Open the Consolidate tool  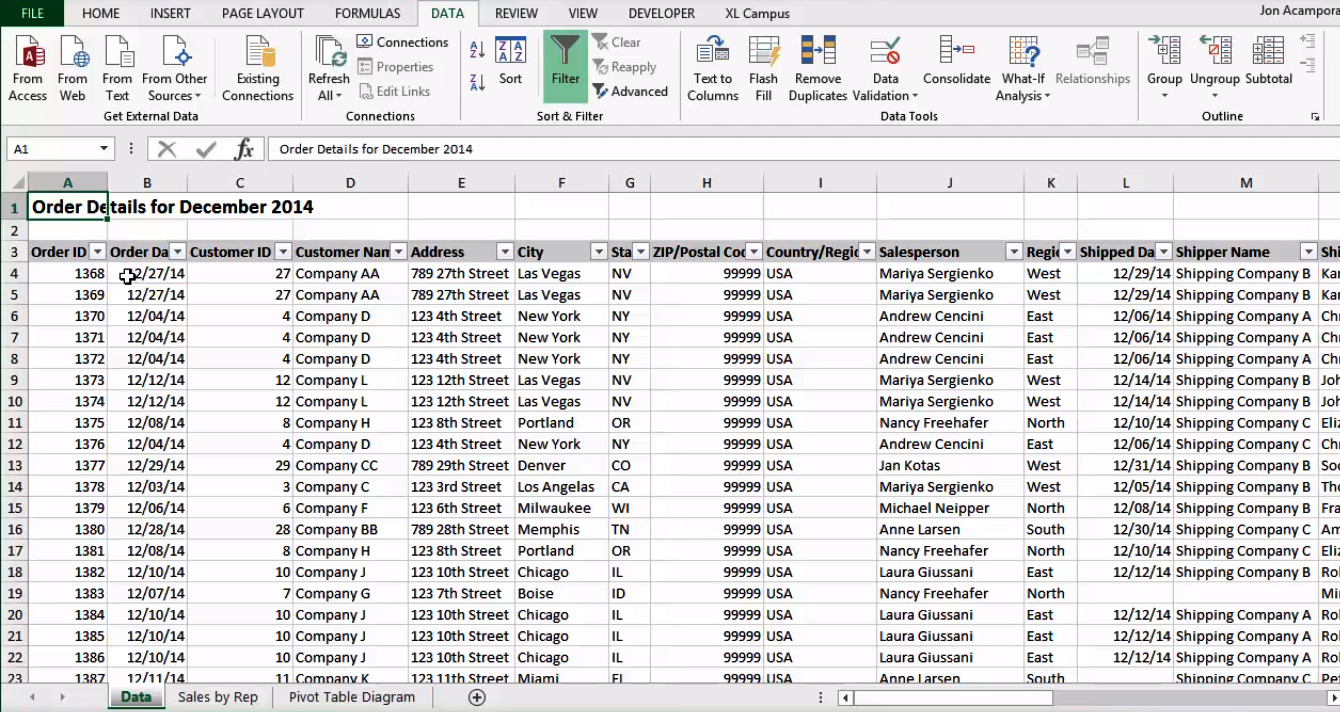(957, 60)
